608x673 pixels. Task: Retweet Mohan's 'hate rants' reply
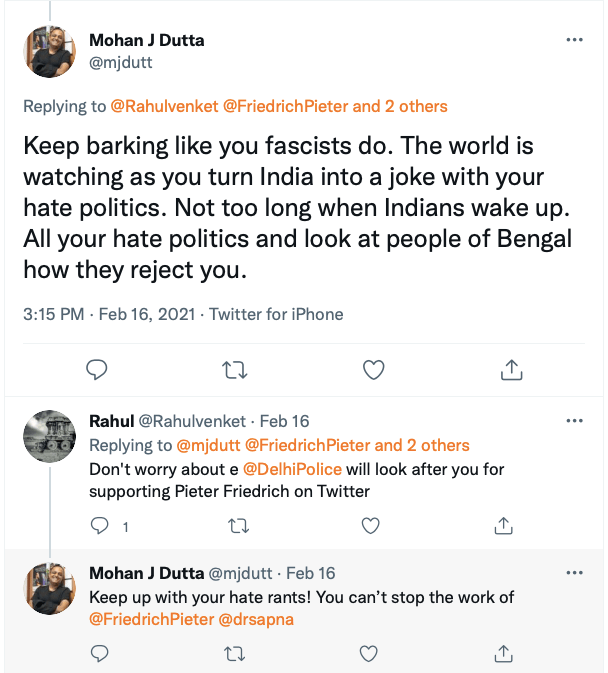pyautogui.click(x=238, y=652)
